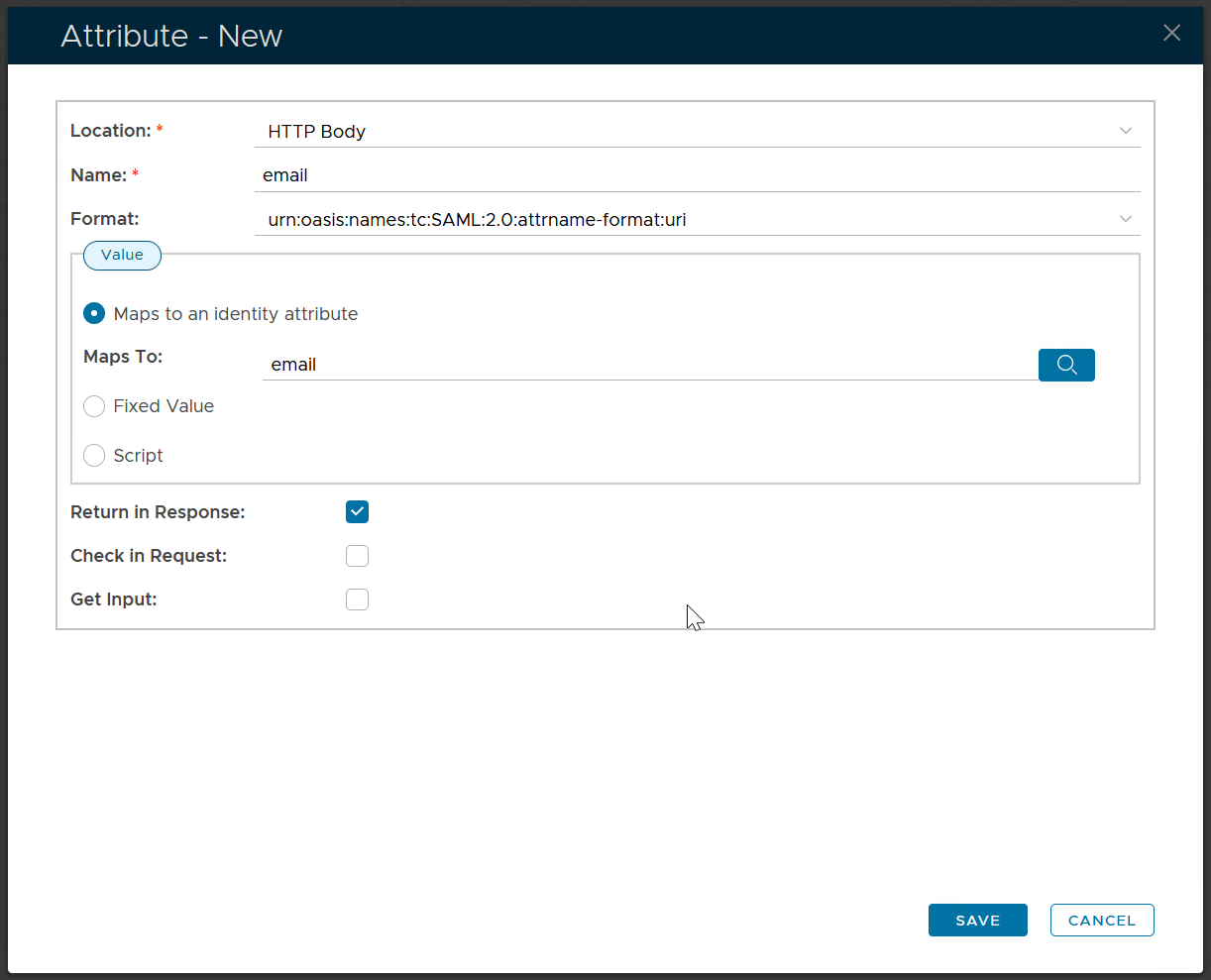Choose the Fixed Value radio option

pos(94,406)
